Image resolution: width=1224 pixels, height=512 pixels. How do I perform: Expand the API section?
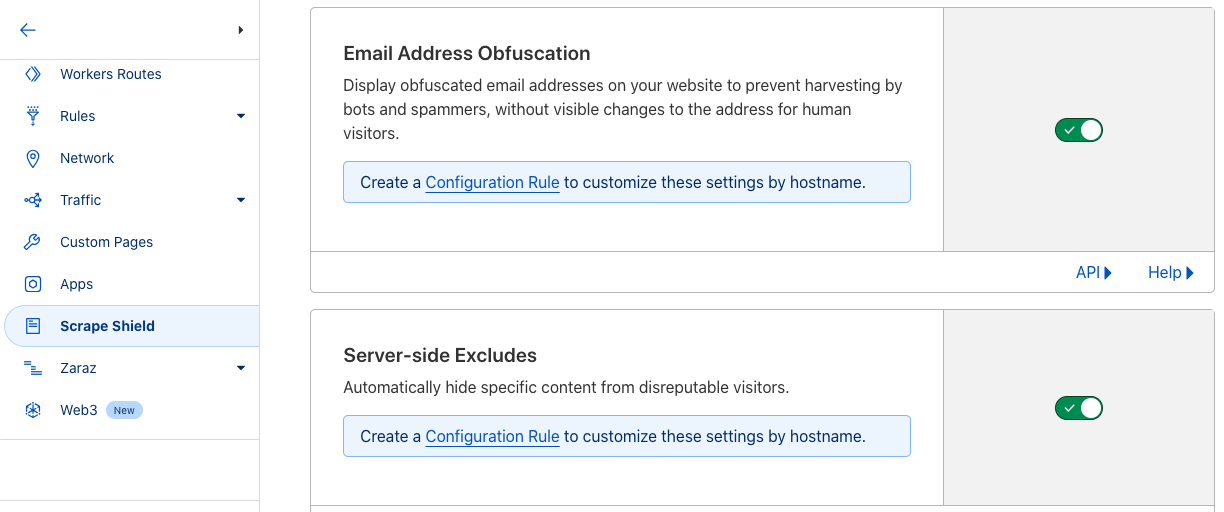[x=1093, y=272]
